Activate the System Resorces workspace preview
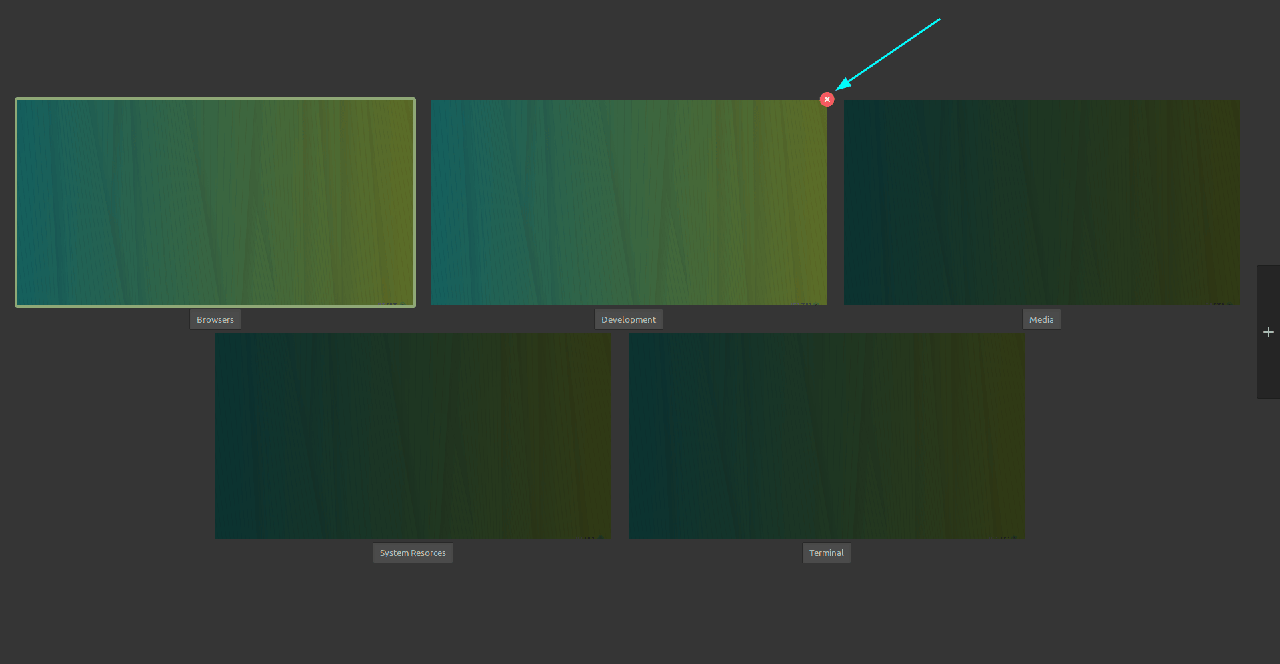 coord(413,436)
